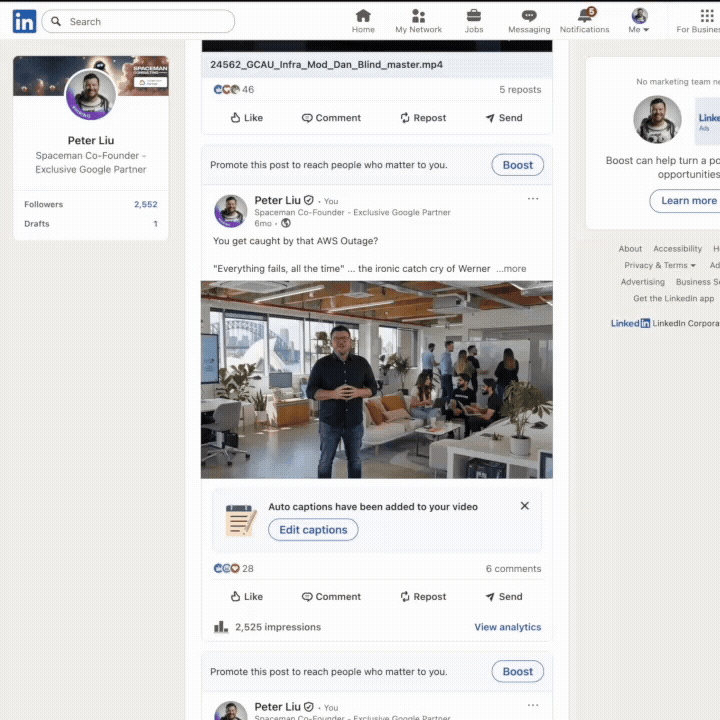Click globe visibility icon next to 6mo
720x720 pixels.
286,223
